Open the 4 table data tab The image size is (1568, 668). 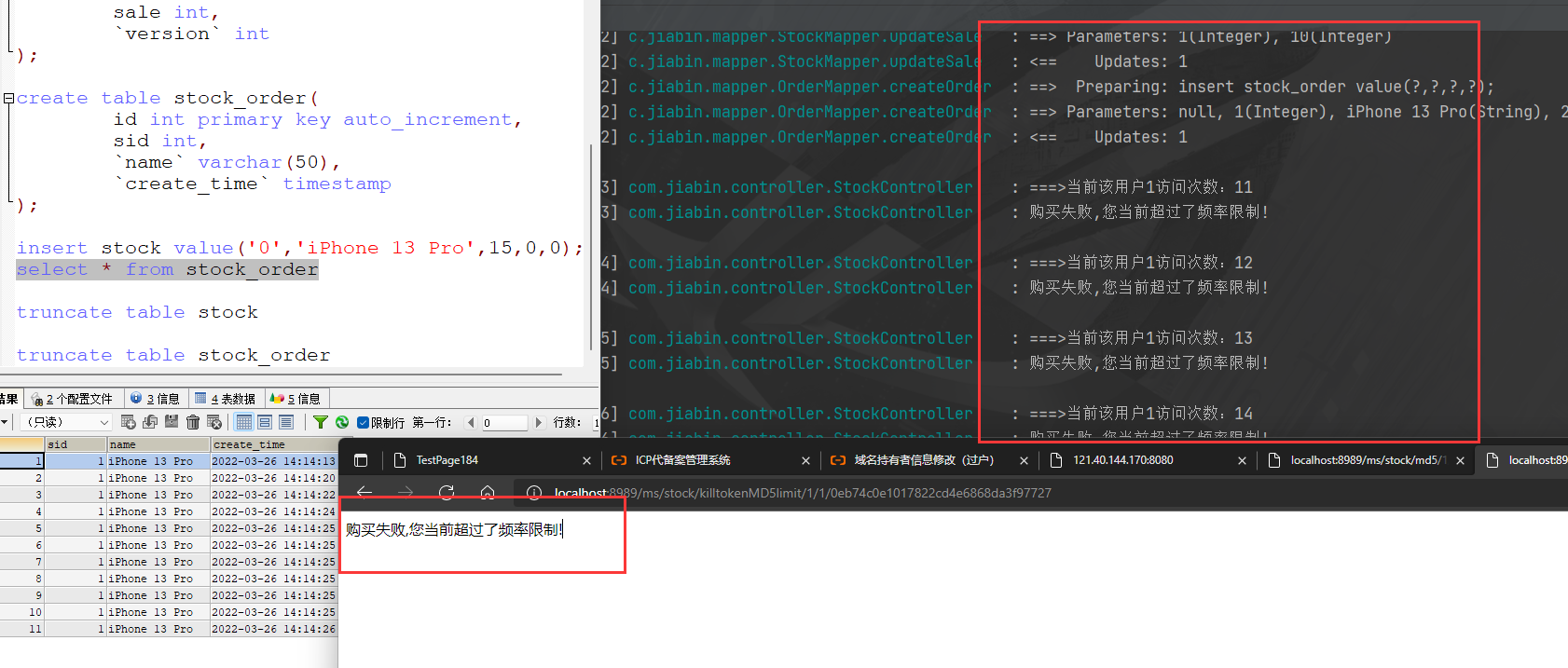pyautogui.click(x=226, y=399)
